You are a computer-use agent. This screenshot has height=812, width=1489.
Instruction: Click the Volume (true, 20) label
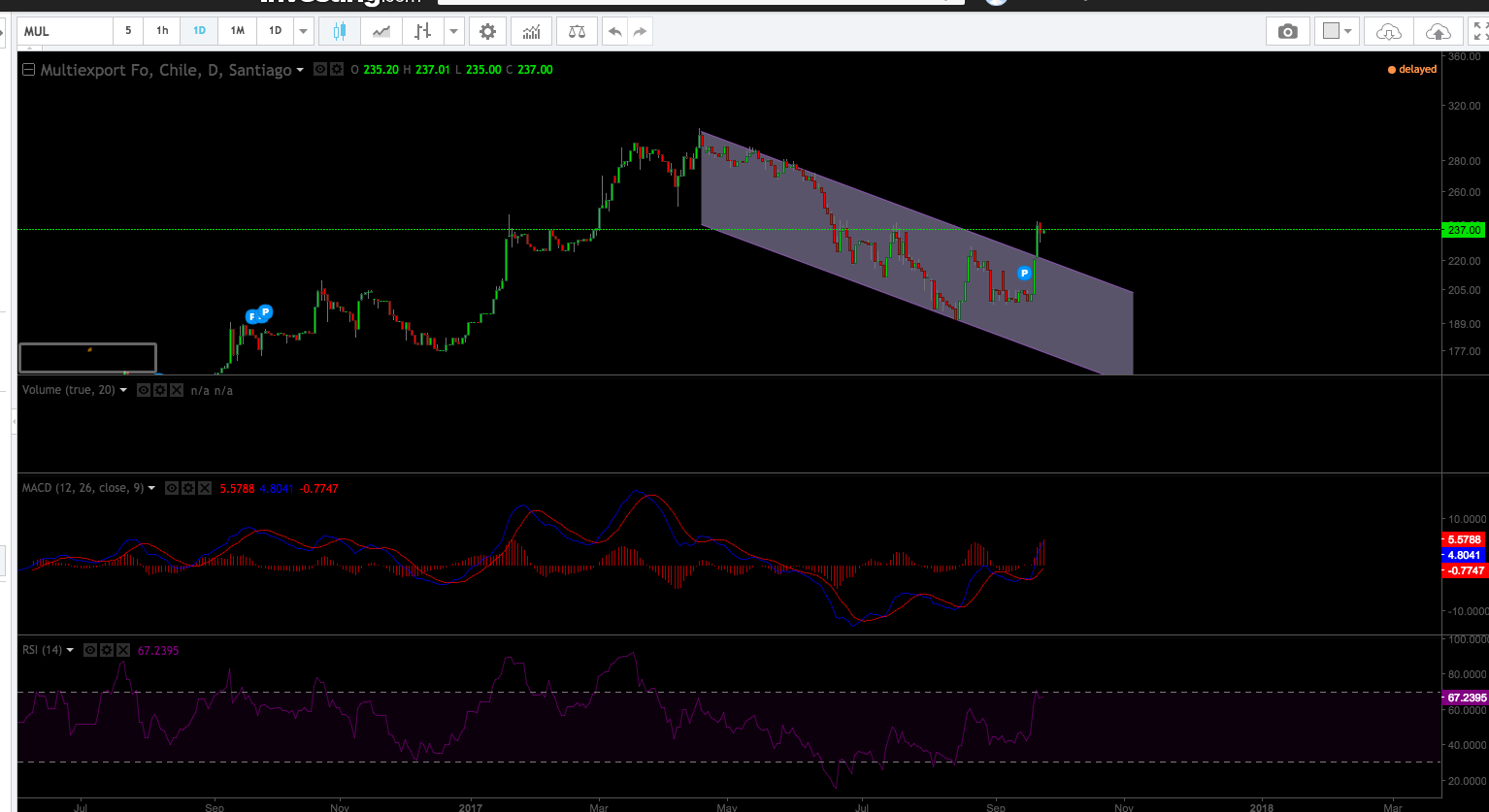(x=69, y=390)
